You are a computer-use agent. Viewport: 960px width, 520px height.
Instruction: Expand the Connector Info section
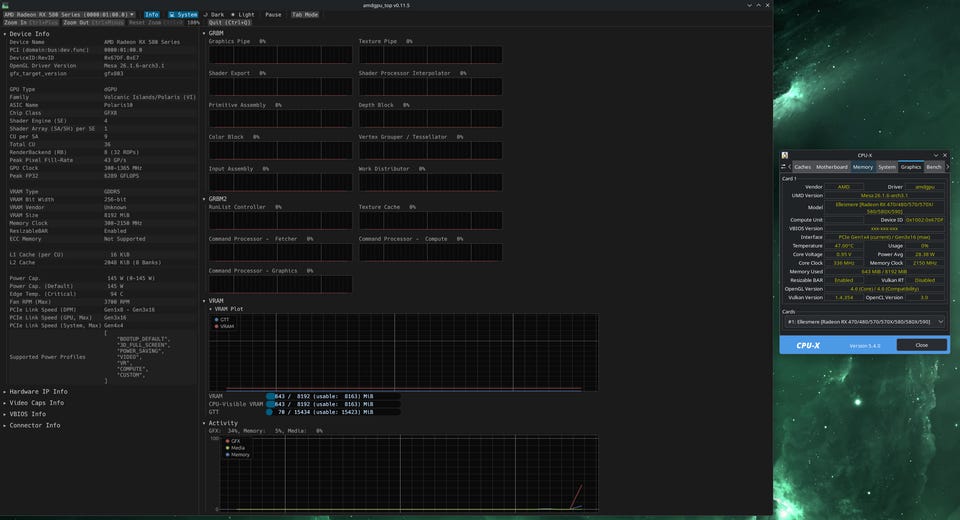32,425
